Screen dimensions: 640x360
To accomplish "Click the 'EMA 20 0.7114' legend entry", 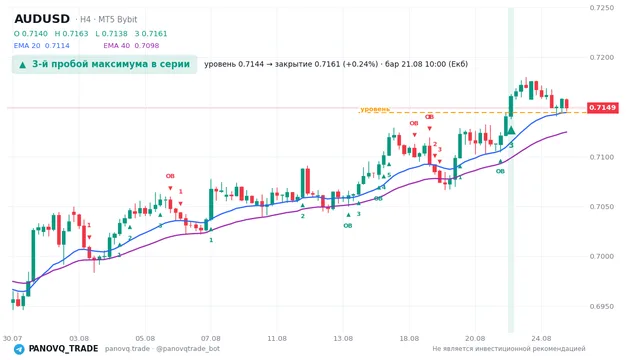I will (42, 45).
